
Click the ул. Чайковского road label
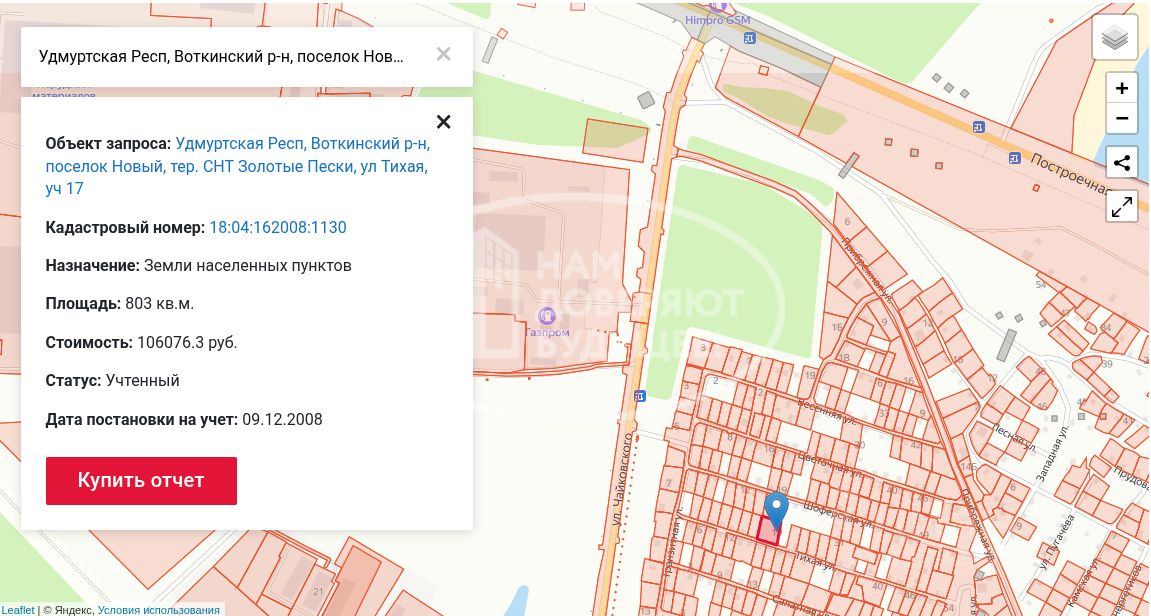pos(621,480)
